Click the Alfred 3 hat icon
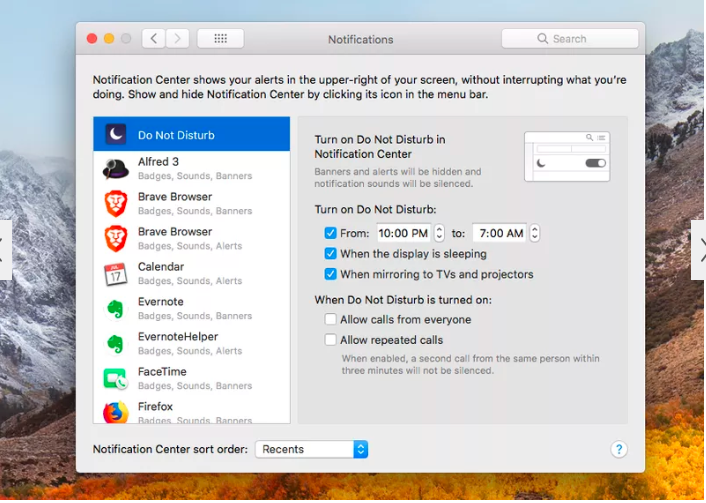Viewport: 706px width, 503px height. click(116, 169)
